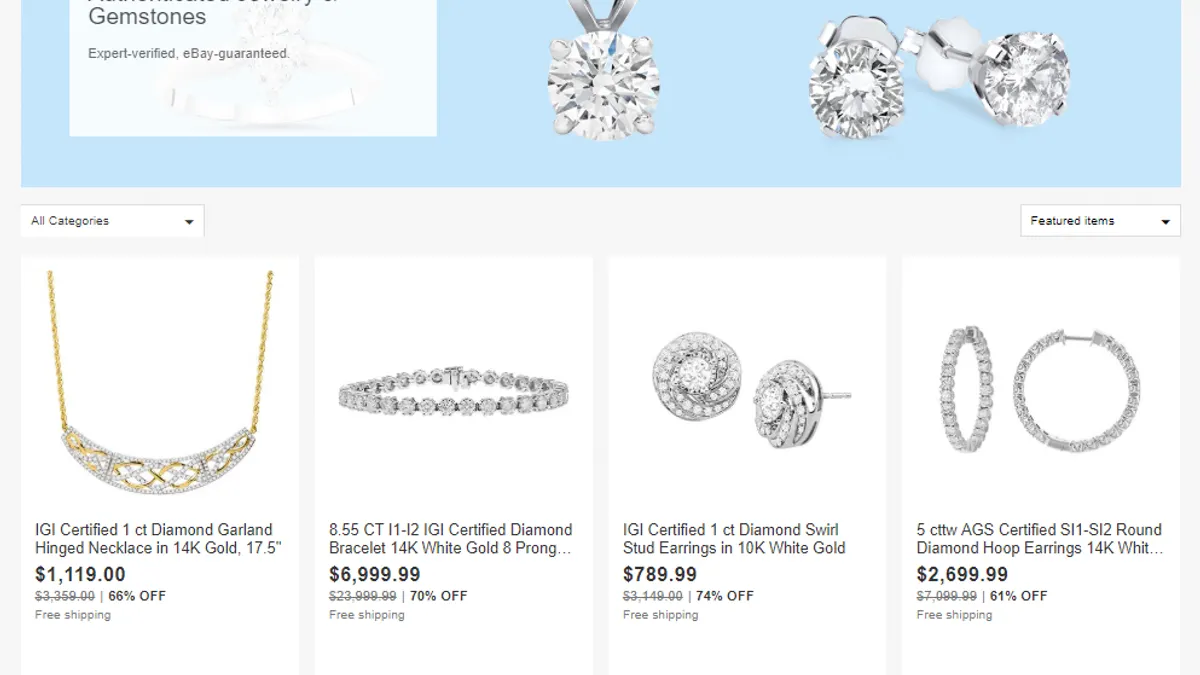
Task: Open the All Categories dropdown
Action: click(112, 221)
